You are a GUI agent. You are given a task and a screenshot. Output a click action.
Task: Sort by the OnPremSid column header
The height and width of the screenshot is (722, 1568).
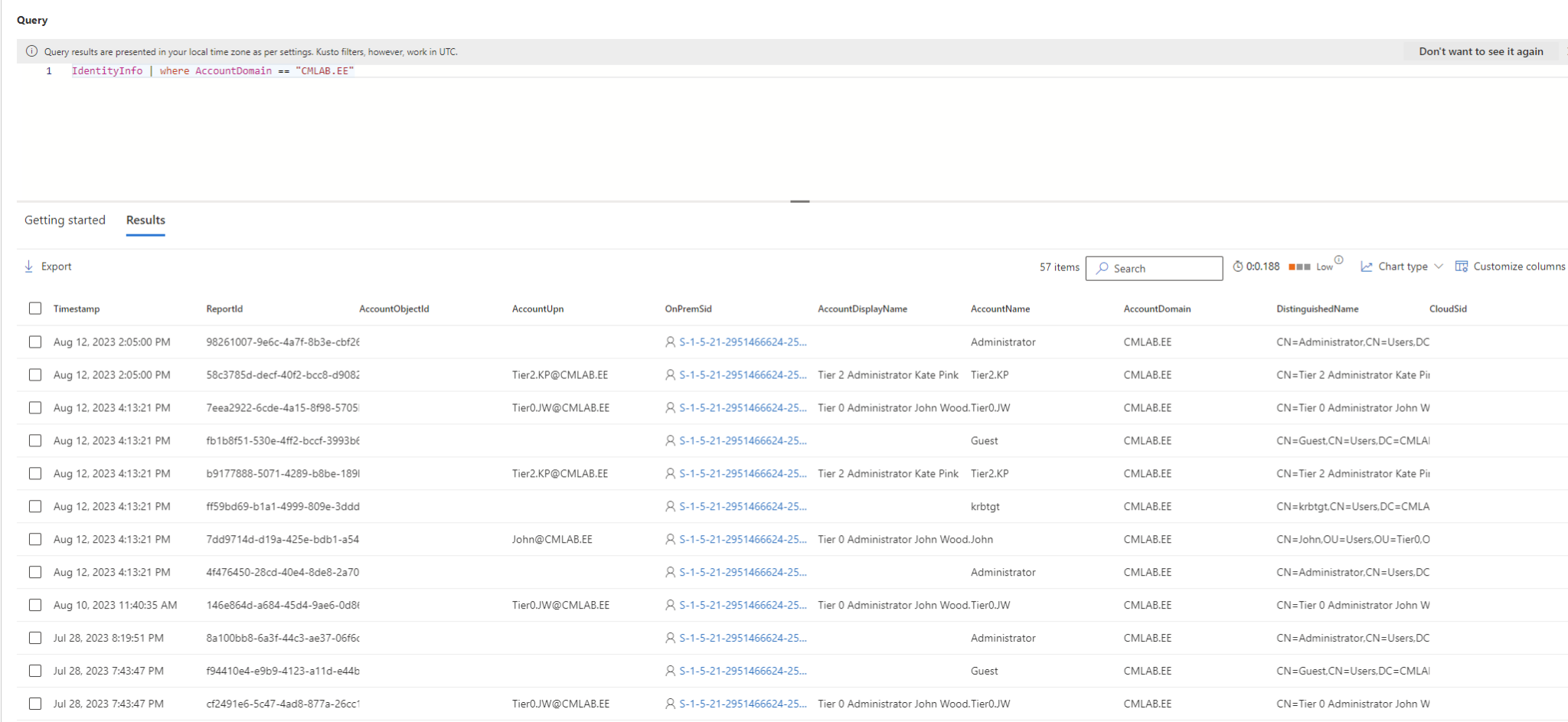pos(688,309)
